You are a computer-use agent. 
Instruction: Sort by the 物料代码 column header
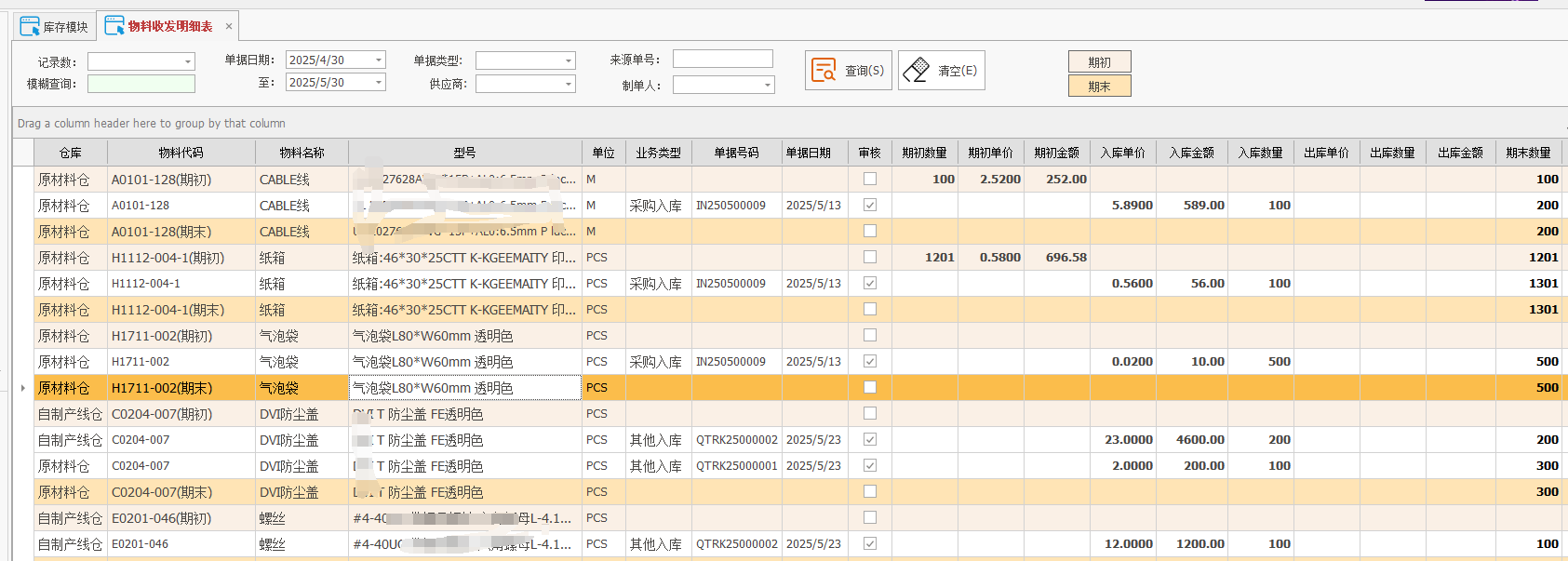[x=181, y=153]
